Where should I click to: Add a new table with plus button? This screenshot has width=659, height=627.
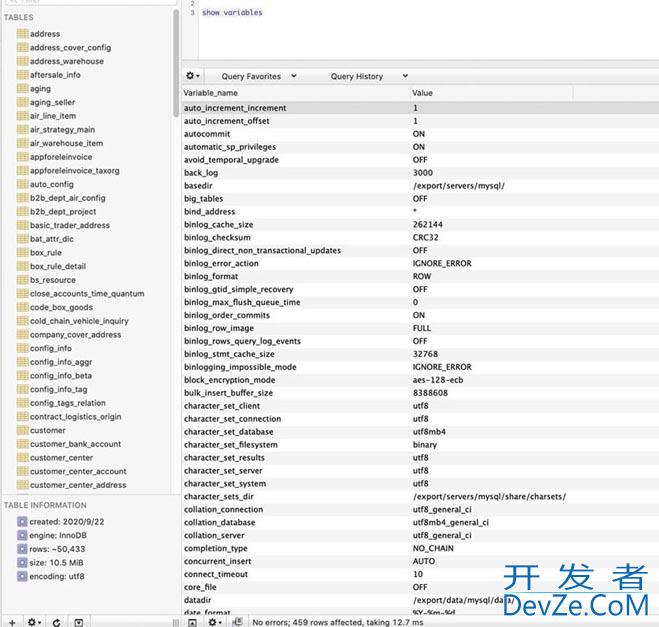tap(12, 622)
